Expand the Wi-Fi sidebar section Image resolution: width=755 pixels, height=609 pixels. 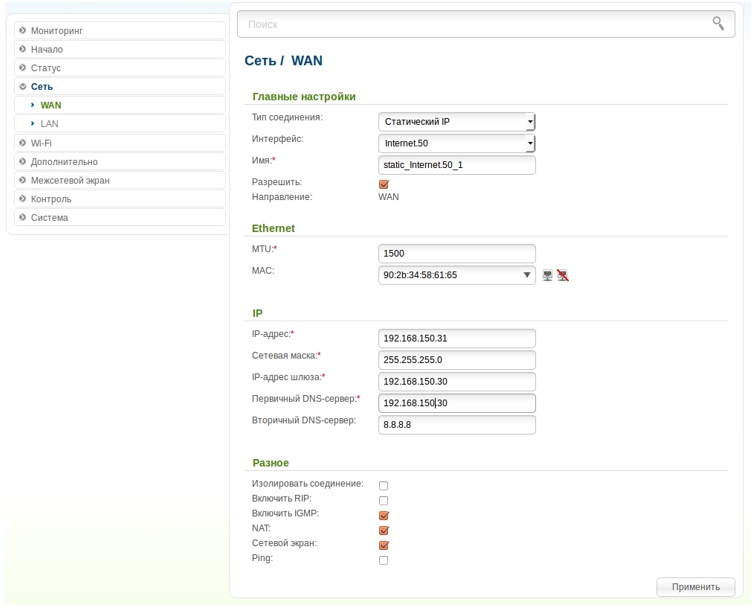41,143
